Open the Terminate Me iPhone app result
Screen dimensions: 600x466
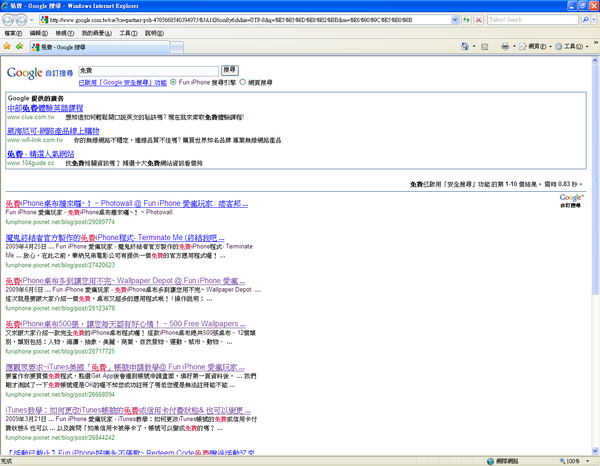click(x=115, y=238)
